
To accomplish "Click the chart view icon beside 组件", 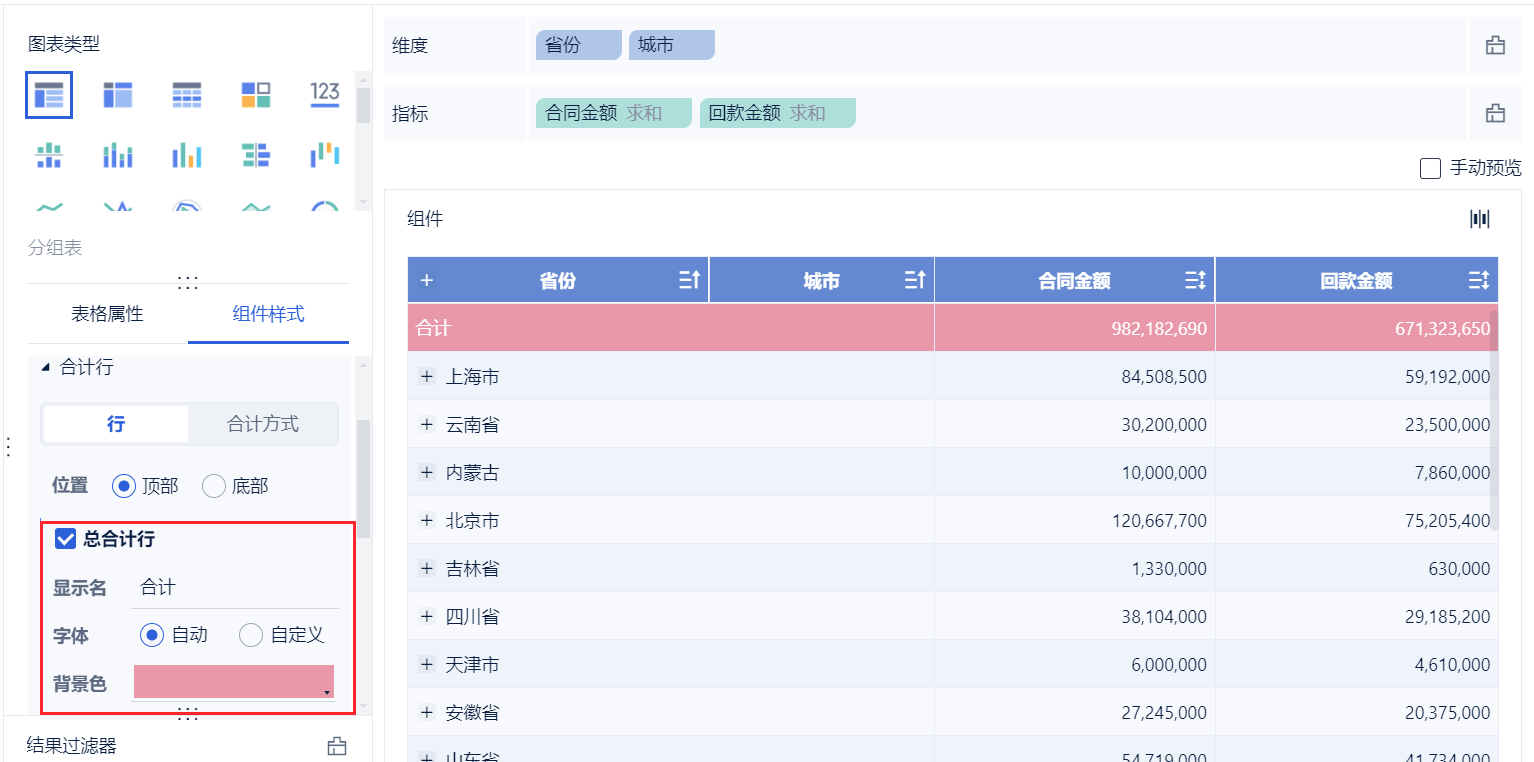I will [1480, 219].
